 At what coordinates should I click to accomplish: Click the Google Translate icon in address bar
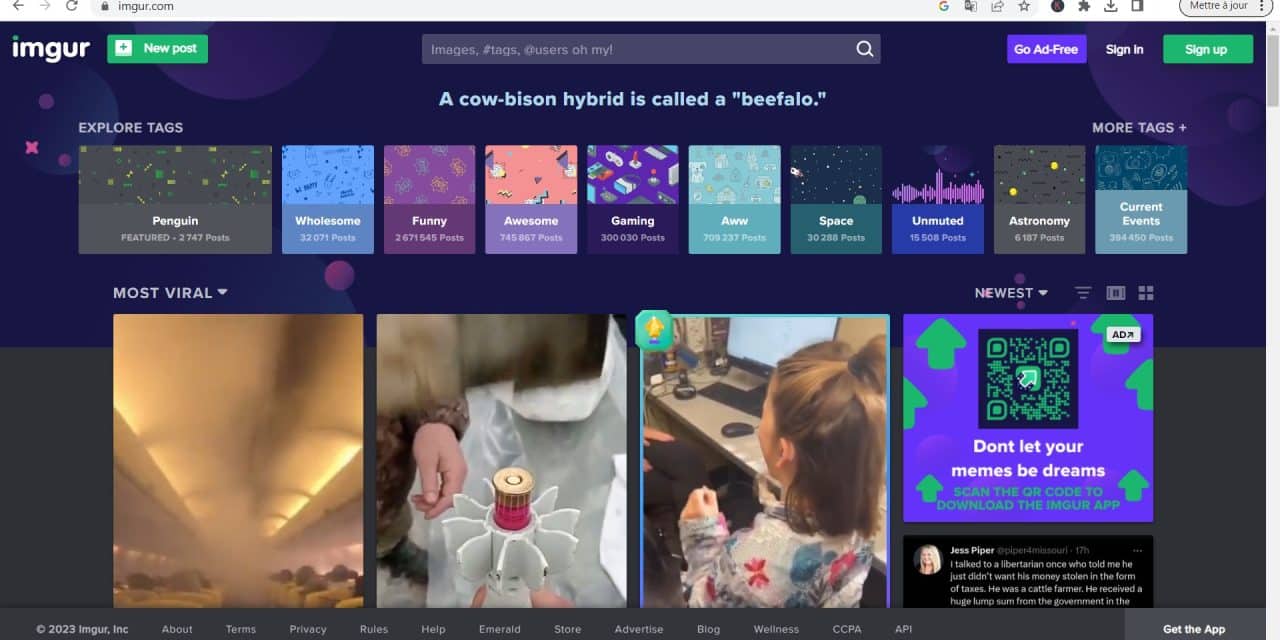click(970, 6)
